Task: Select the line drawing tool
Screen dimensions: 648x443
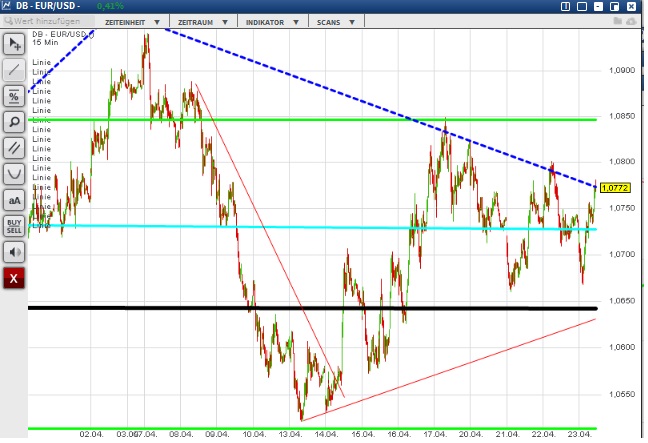Action: [x=14, y=70]
